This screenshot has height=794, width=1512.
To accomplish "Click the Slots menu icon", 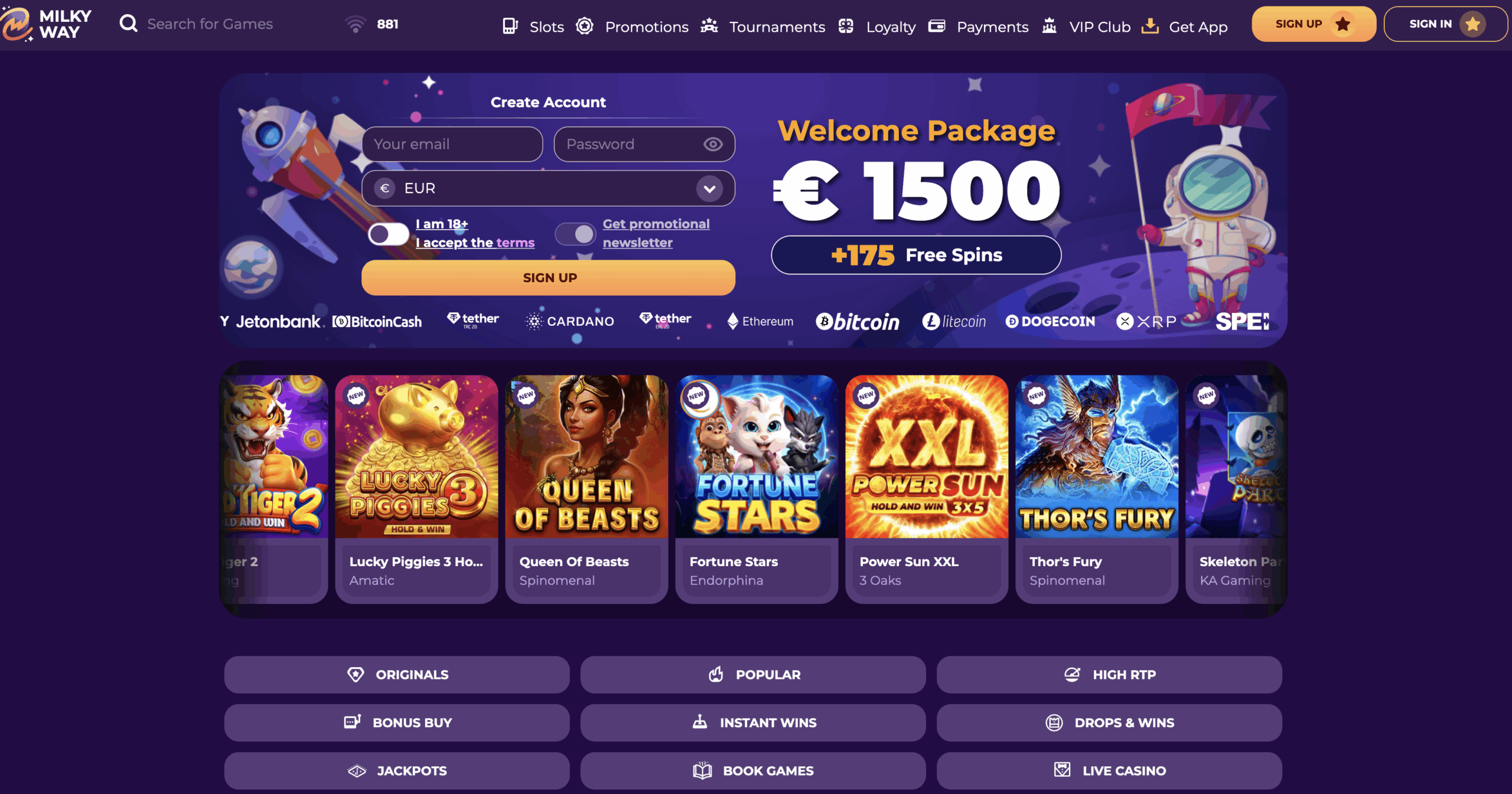I will pyautogui.click(x=510, y=26).
